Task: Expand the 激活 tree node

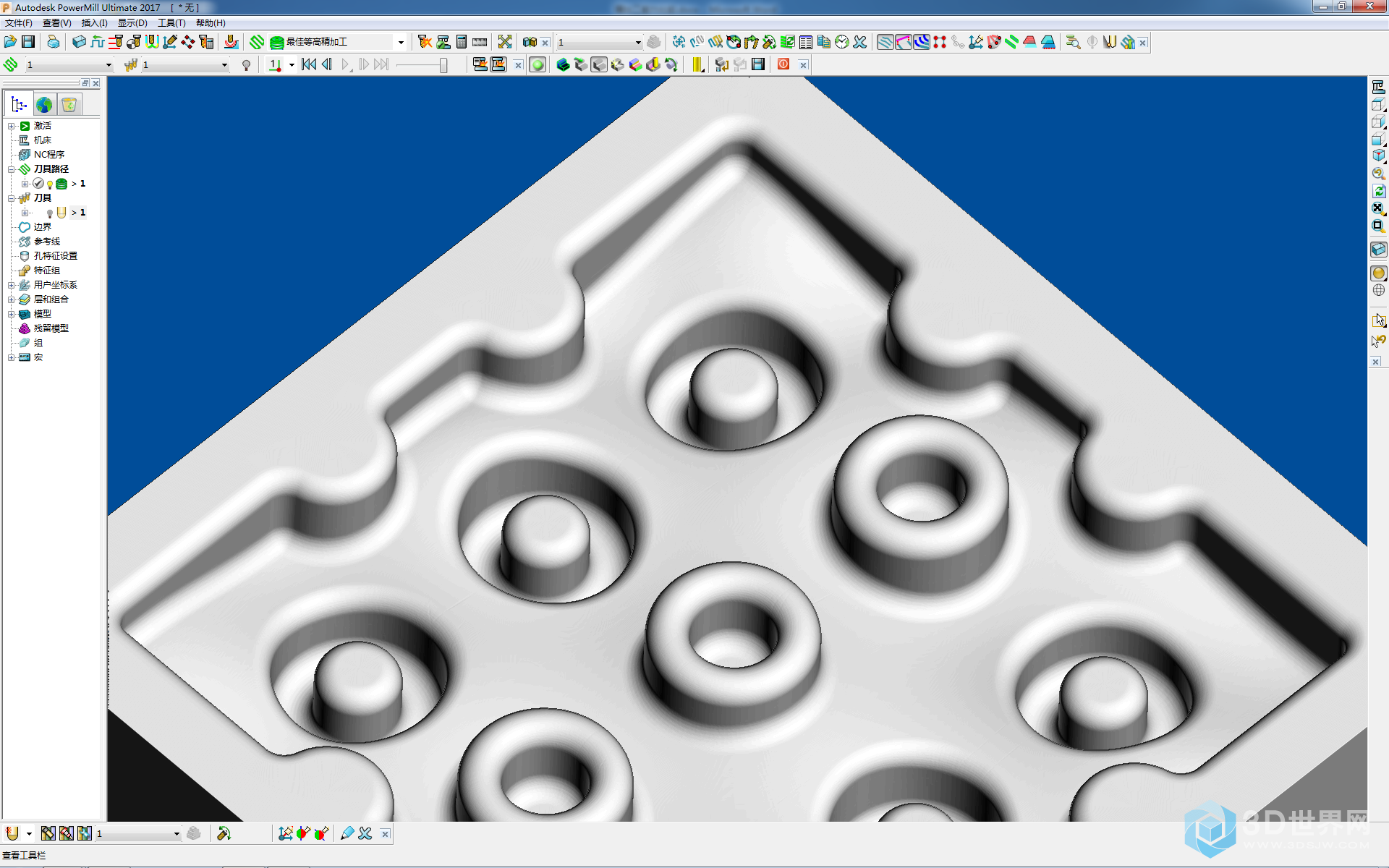Action: click(x=11, y=126)
